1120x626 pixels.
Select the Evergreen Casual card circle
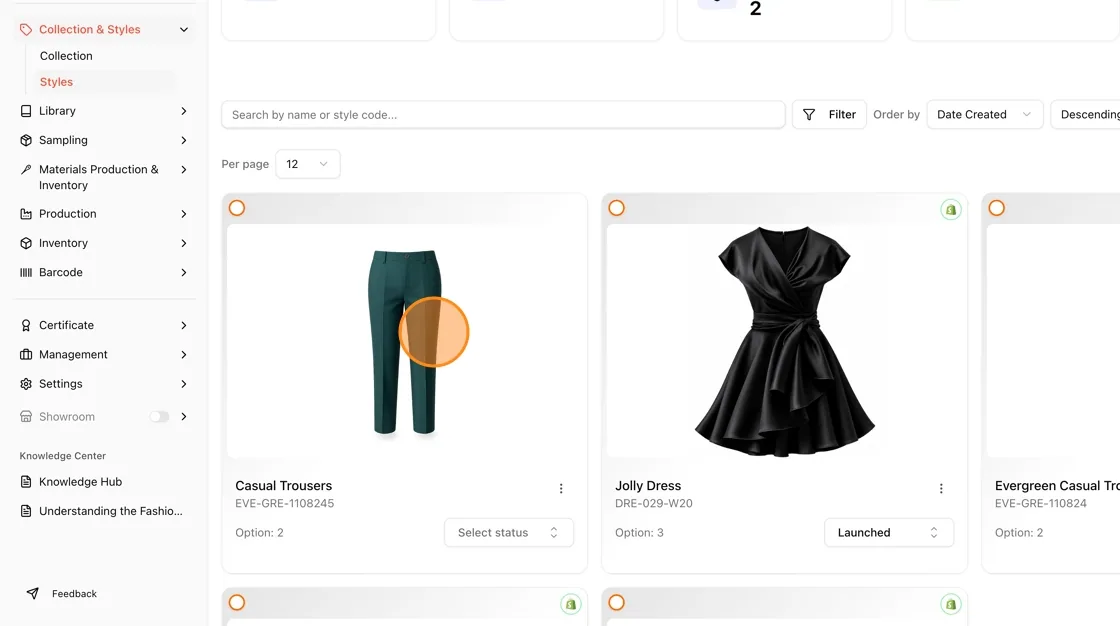[x=996, y=208]
